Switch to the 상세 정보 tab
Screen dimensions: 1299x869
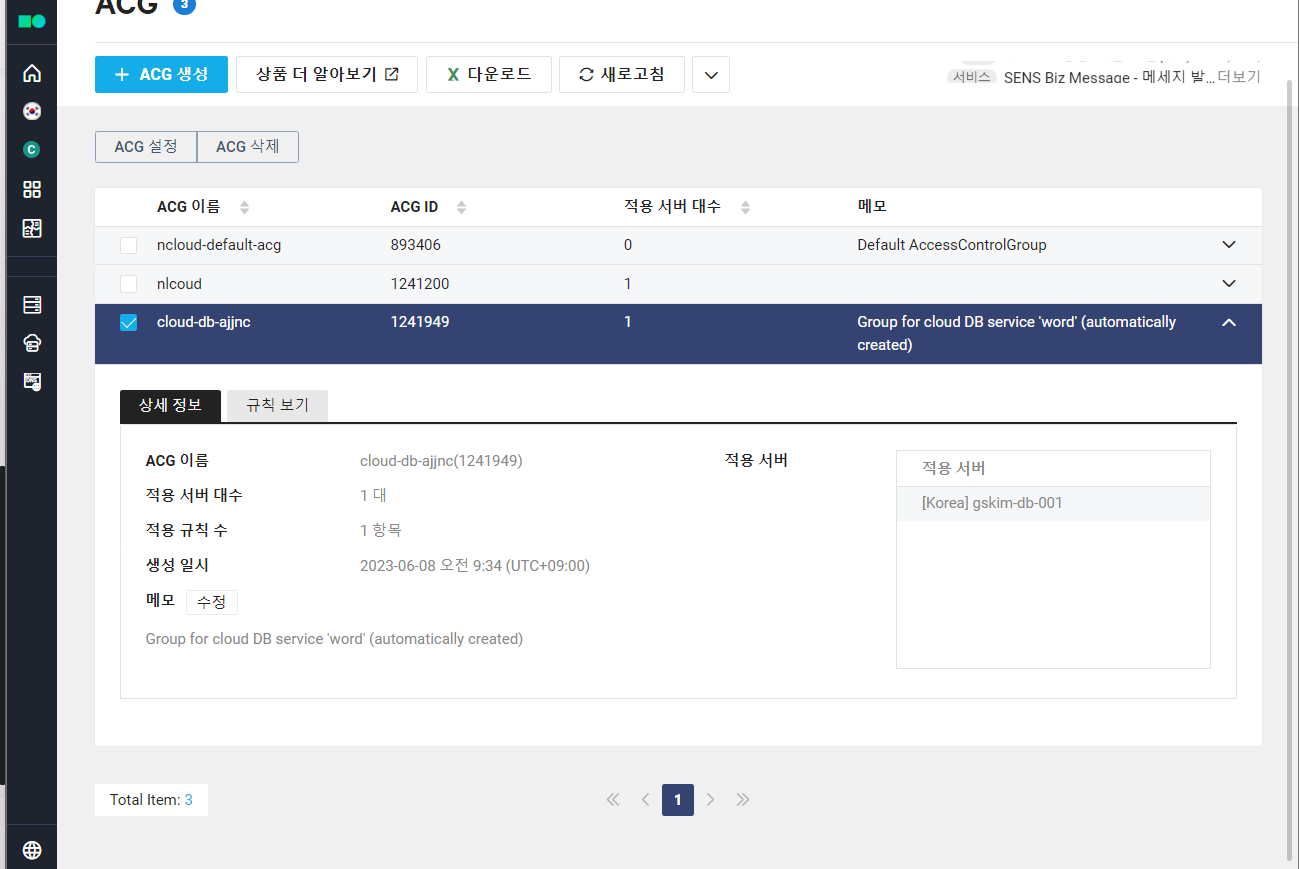[x=170, y=405]
